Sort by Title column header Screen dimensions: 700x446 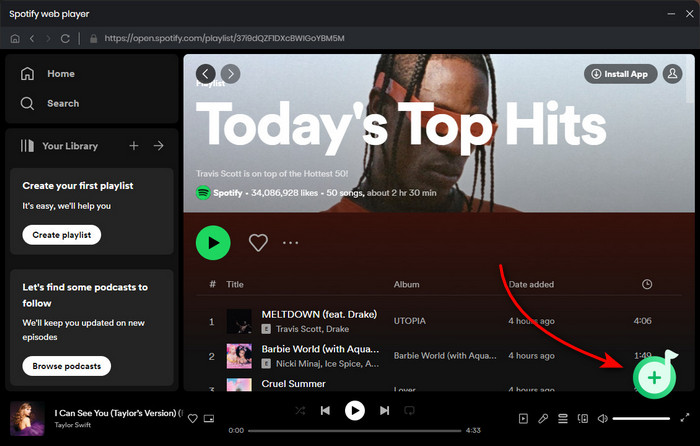coord(235,284)
